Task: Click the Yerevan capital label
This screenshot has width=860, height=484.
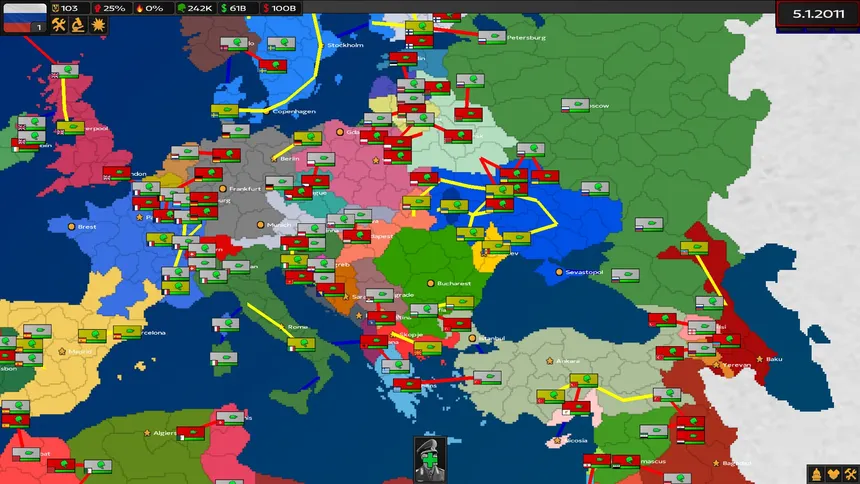Action: 737,365
